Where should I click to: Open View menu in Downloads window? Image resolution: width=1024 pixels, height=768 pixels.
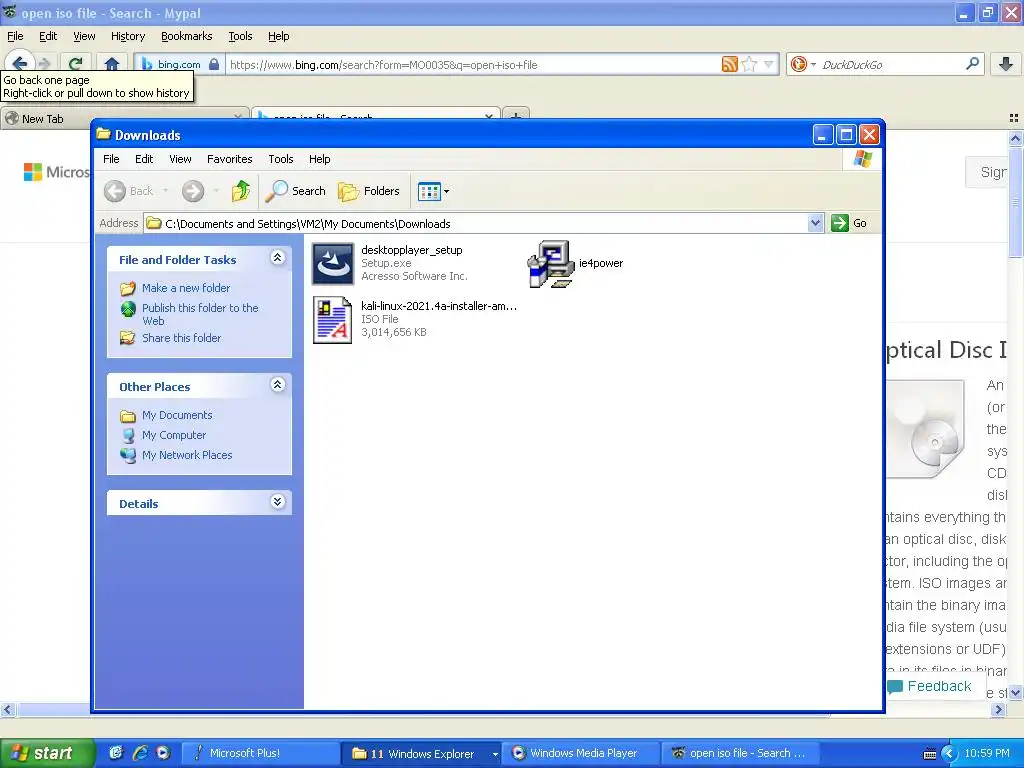point(180,159)
